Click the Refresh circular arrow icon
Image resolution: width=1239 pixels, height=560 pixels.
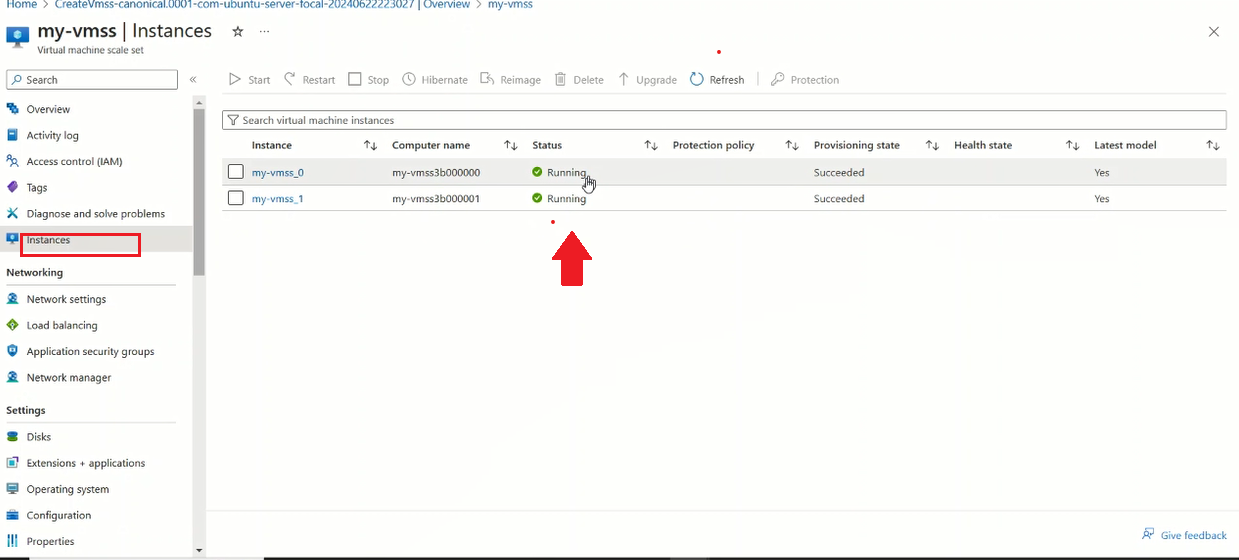point(697,79)
